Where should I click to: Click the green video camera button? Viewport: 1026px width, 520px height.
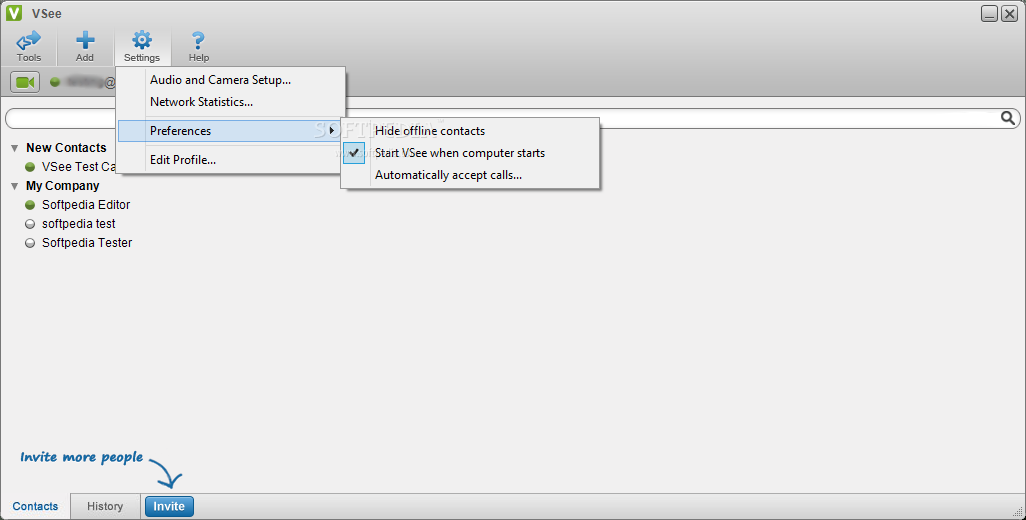tap(25, 82)
